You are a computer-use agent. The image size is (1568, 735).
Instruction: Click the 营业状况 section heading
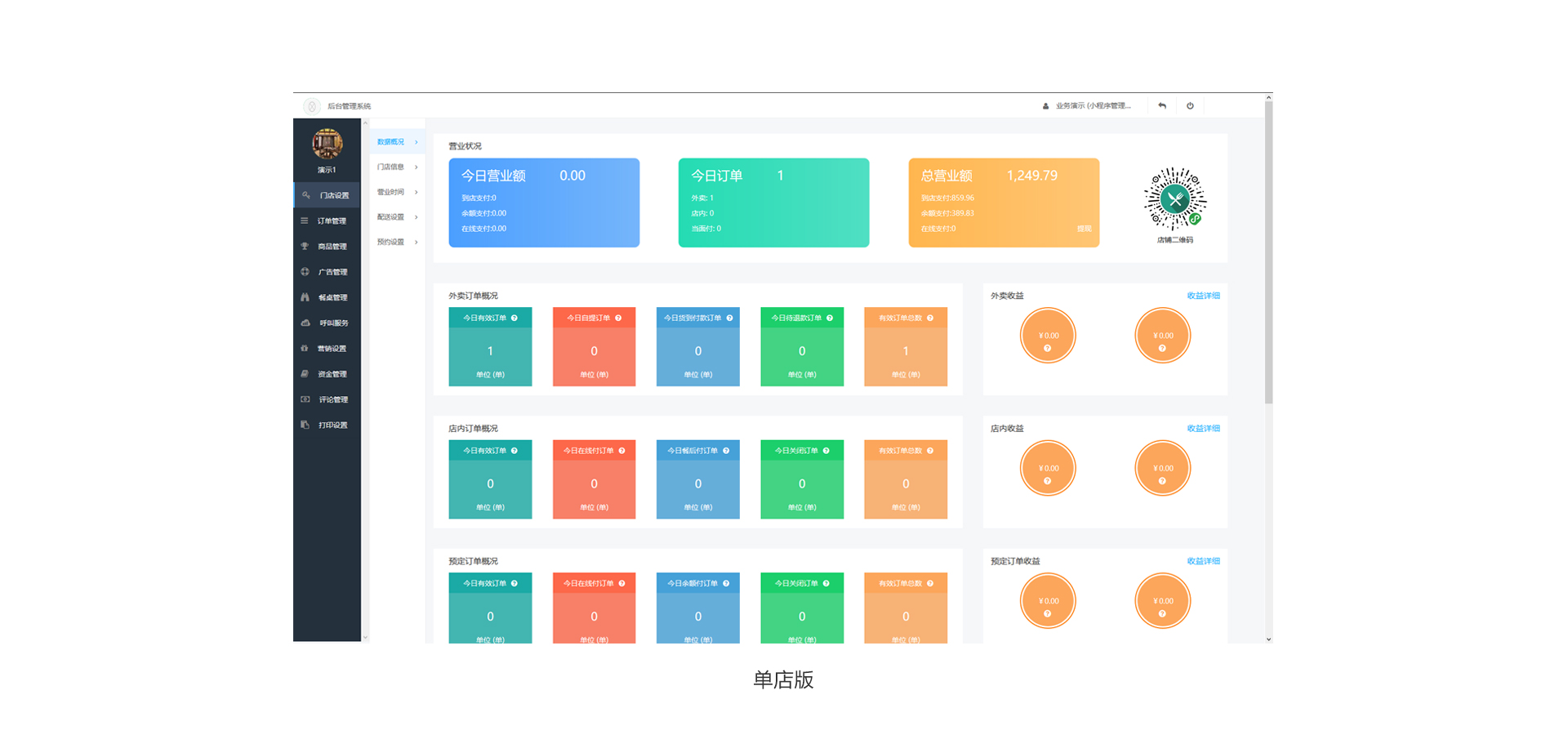(x=465, y=146)
